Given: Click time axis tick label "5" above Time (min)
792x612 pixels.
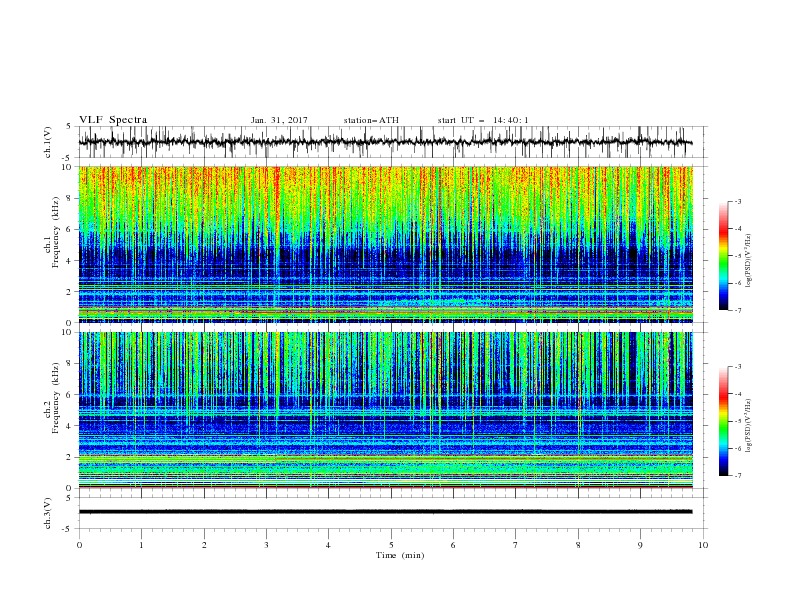Looking at the screenshot, I should (x=391, y=545).
